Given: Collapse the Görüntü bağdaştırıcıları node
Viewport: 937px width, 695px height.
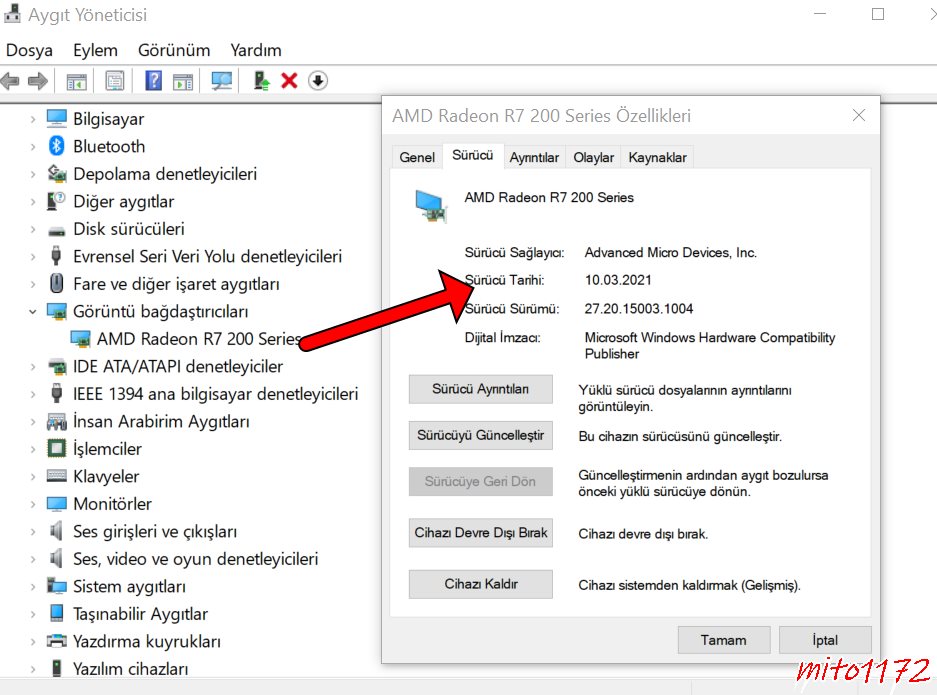Looking at the screenshot, I should coord(33,311).
